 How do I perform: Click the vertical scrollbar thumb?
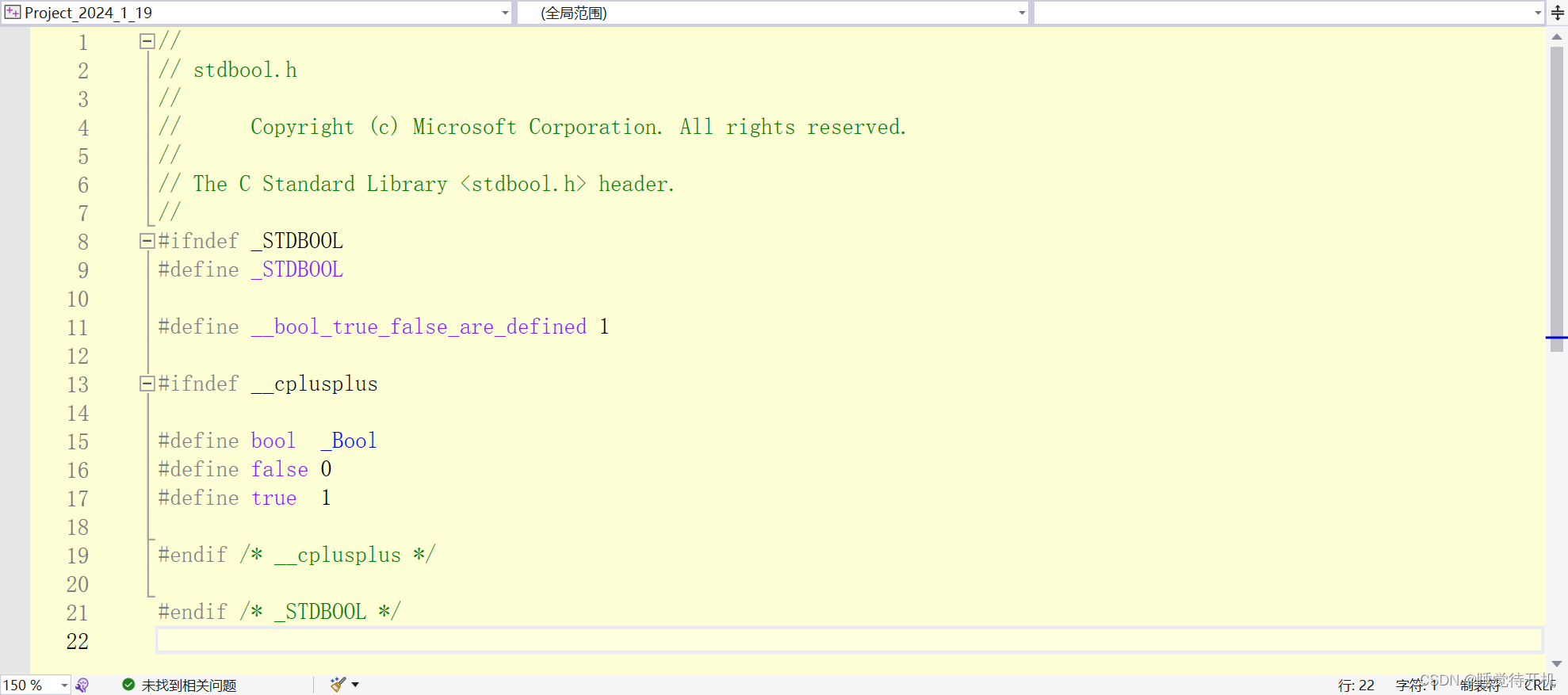tap(1557, 198)
